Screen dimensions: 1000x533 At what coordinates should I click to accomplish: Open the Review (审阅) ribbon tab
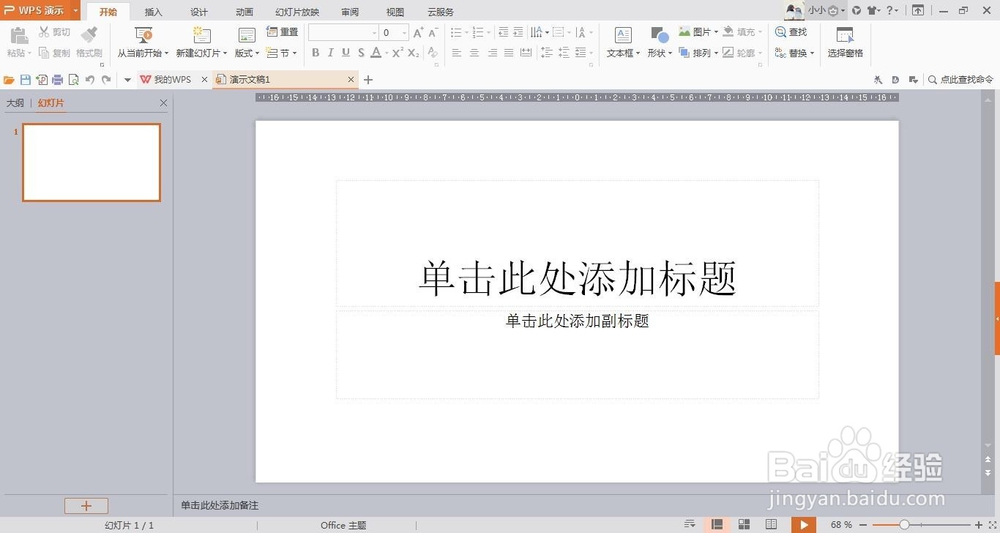(349, 11)
